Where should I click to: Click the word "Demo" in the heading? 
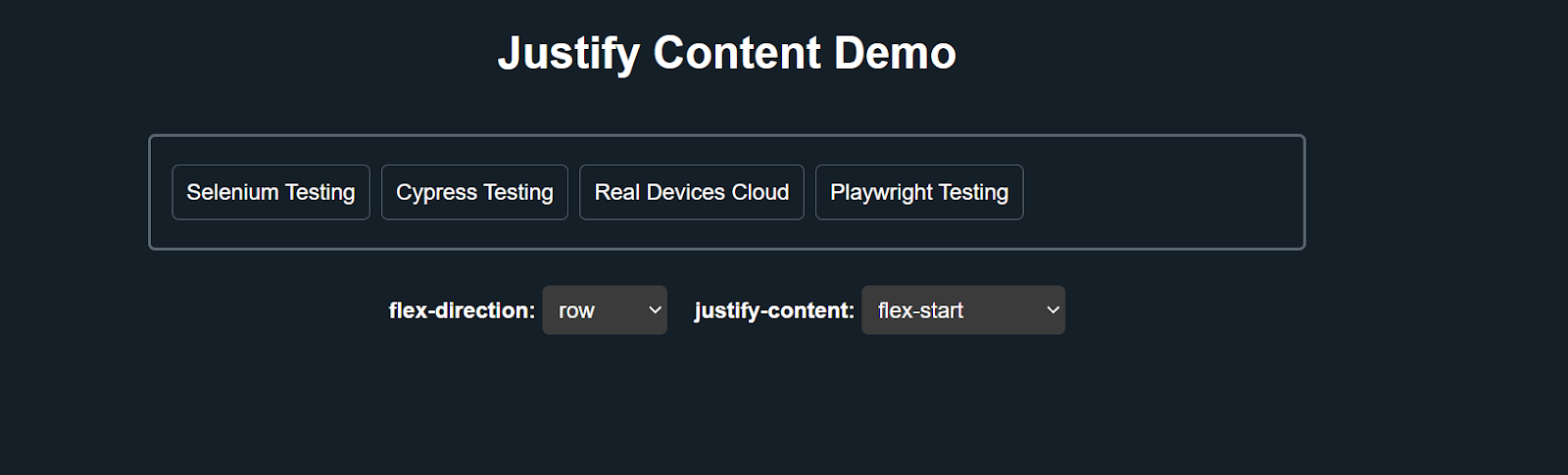click(895, 53)
